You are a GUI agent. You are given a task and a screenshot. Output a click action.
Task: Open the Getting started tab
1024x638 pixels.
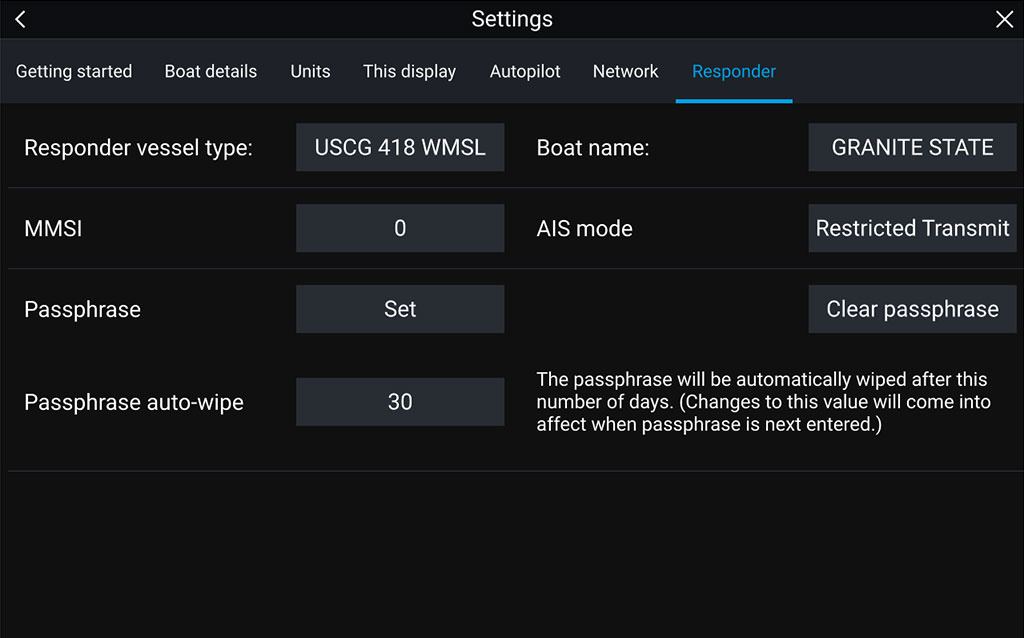point(74,71)
